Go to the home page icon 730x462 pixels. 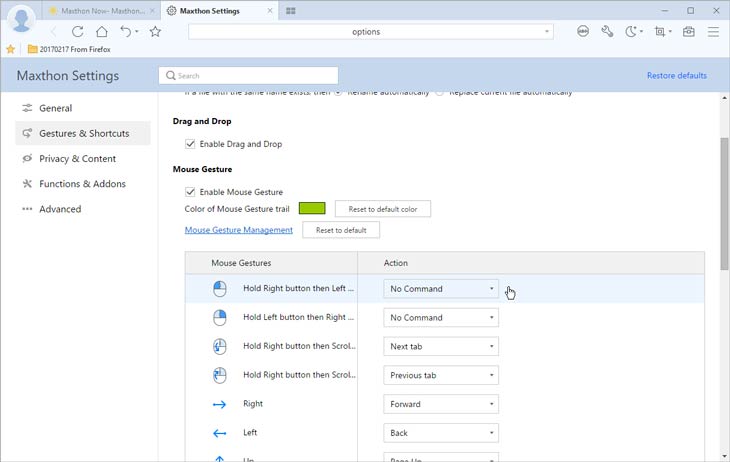coord(101,32)
